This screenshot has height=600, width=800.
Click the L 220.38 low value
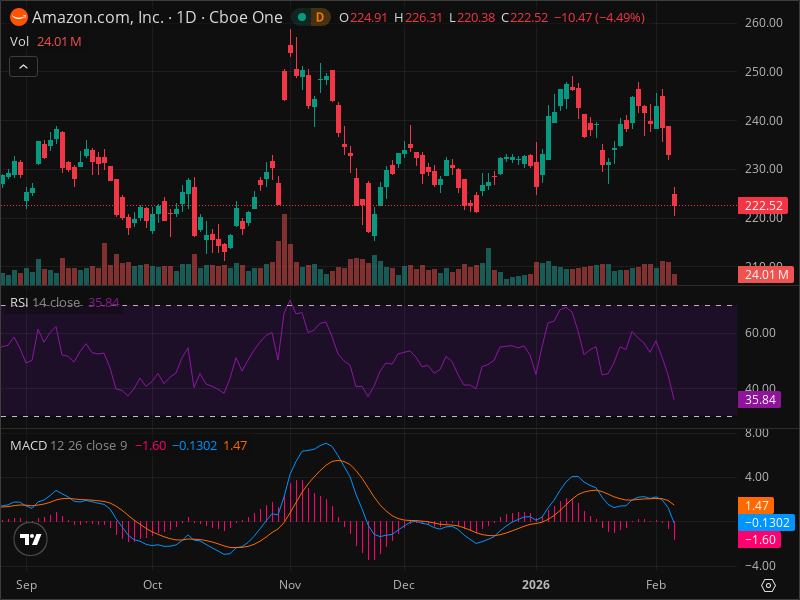coord(472,18)
